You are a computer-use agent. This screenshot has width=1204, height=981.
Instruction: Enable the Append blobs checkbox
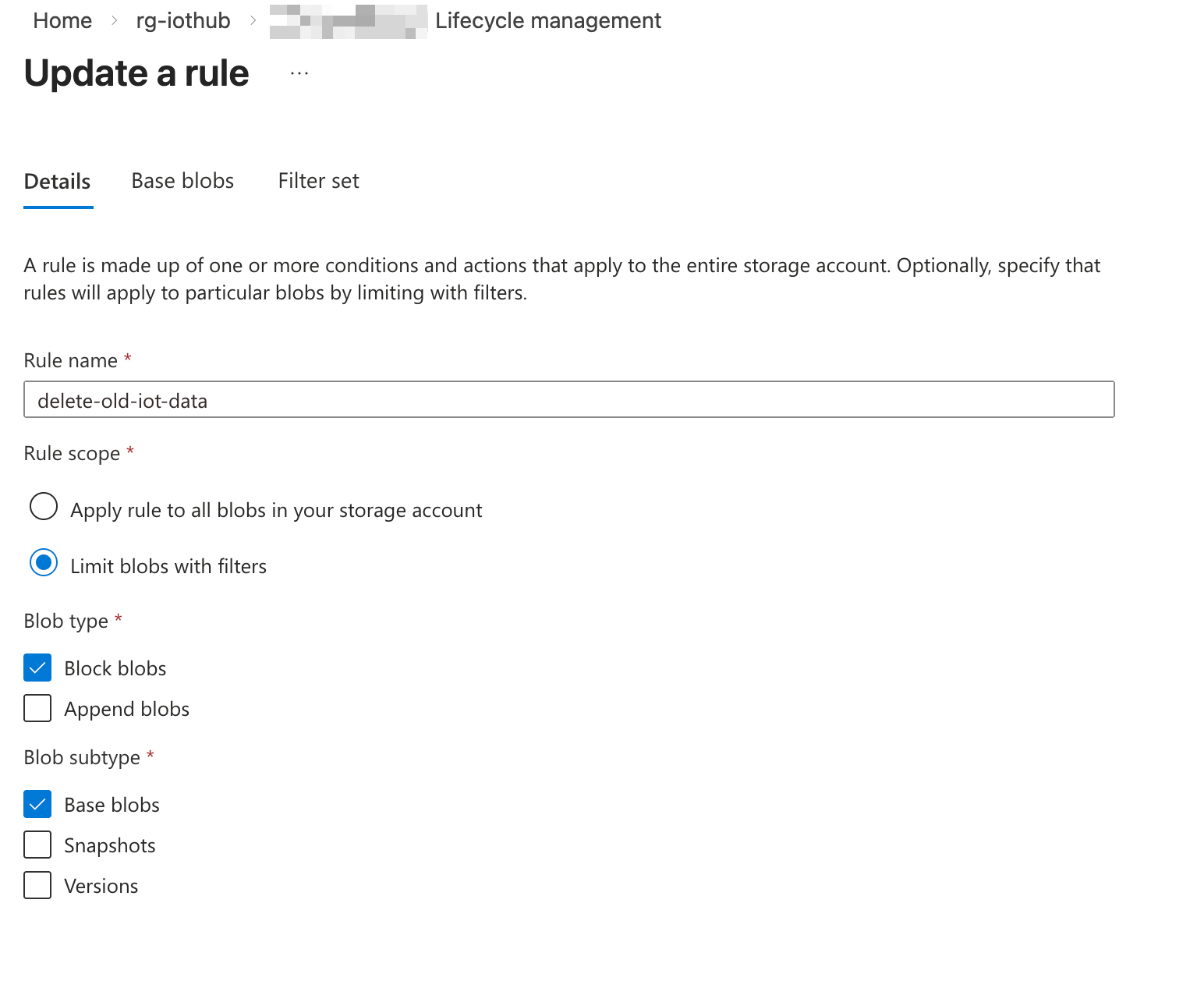[37, 708]
